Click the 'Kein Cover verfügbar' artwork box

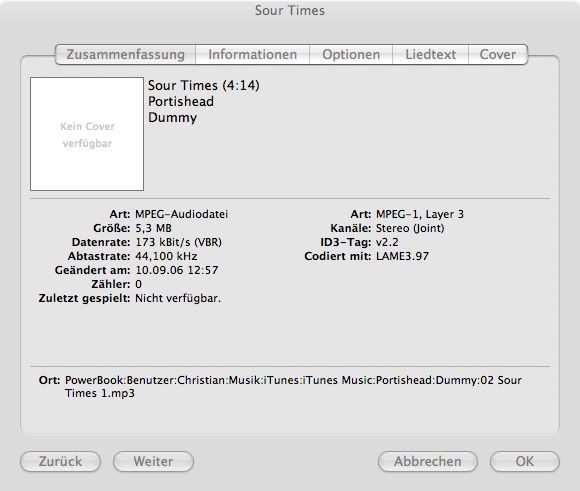pos(87,134)
